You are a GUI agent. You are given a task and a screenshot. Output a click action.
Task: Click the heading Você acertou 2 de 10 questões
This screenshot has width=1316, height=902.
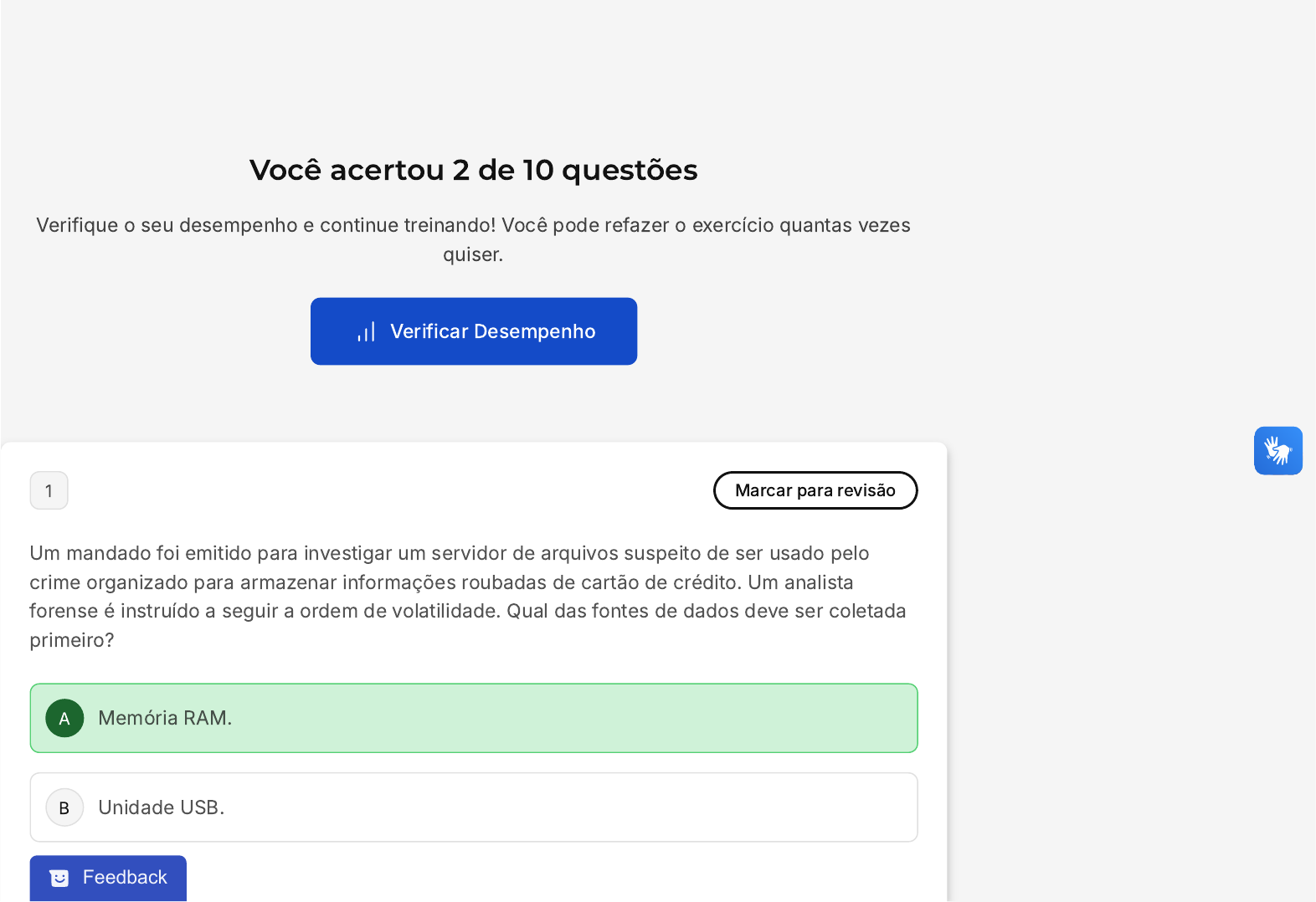pyautogui.click(x=474, y=170)
